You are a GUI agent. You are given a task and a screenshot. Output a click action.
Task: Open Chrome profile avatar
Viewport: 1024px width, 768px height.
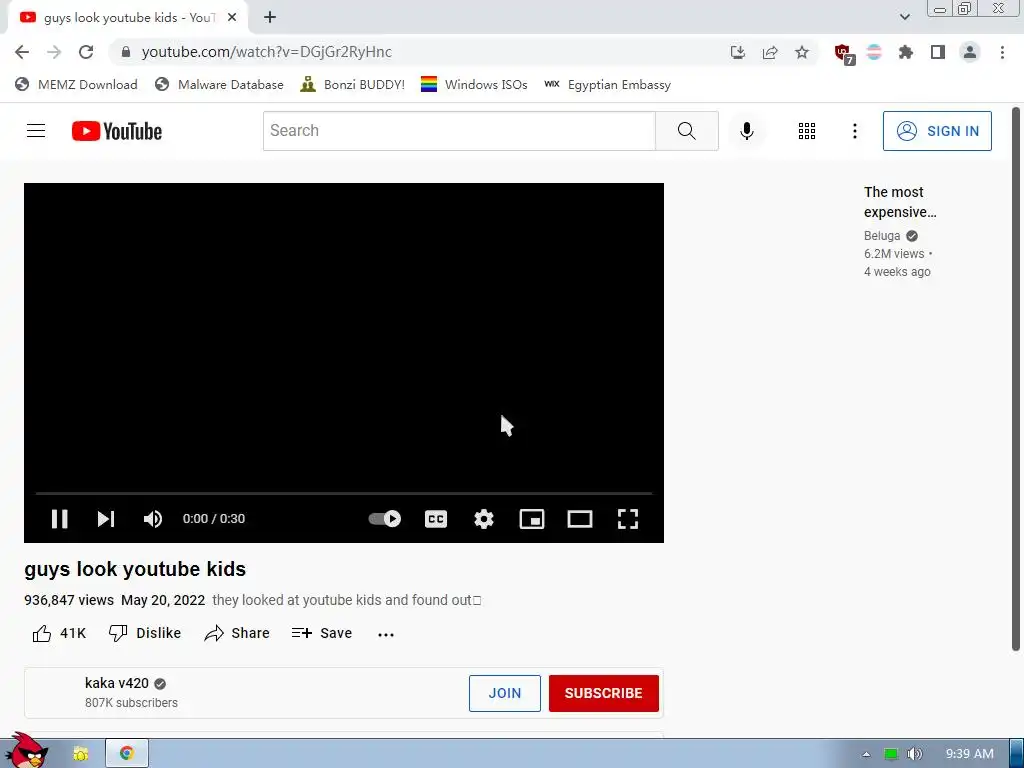[x=970, y=52]
